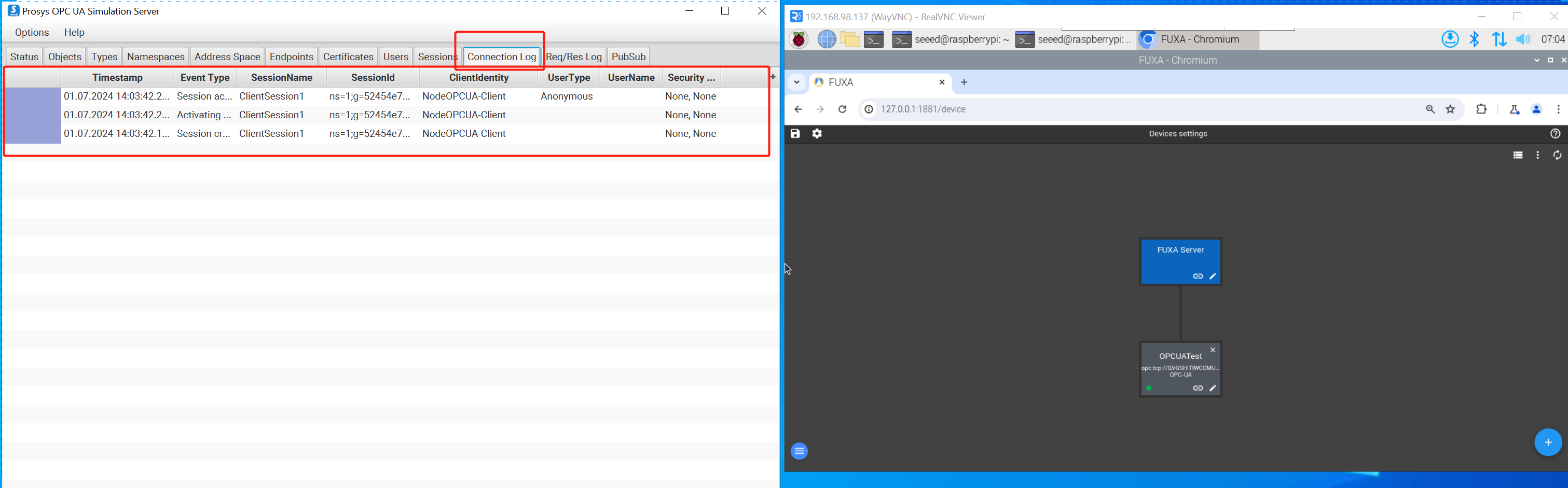
Task: Open the volume speaker tray icon
Action: [1523, 39]
